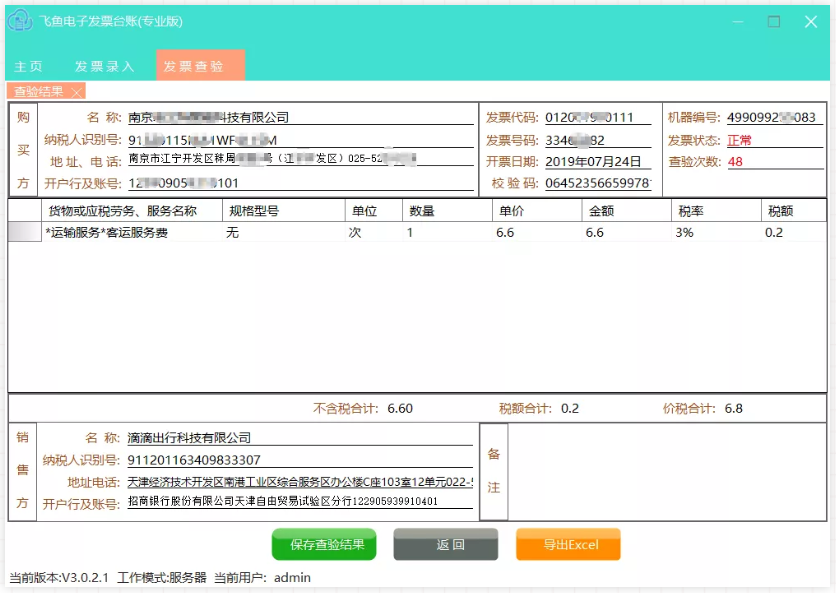
Task: Click the 机器编号 field
Action: tap(775, 117)
